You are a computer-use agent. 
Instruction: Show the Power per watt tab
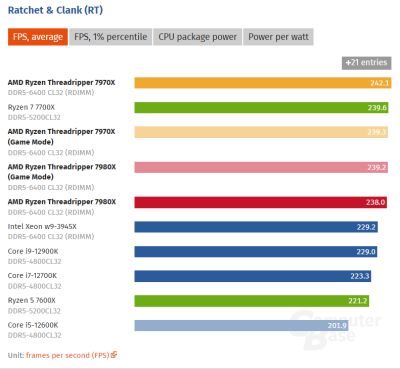coord(278,37)
